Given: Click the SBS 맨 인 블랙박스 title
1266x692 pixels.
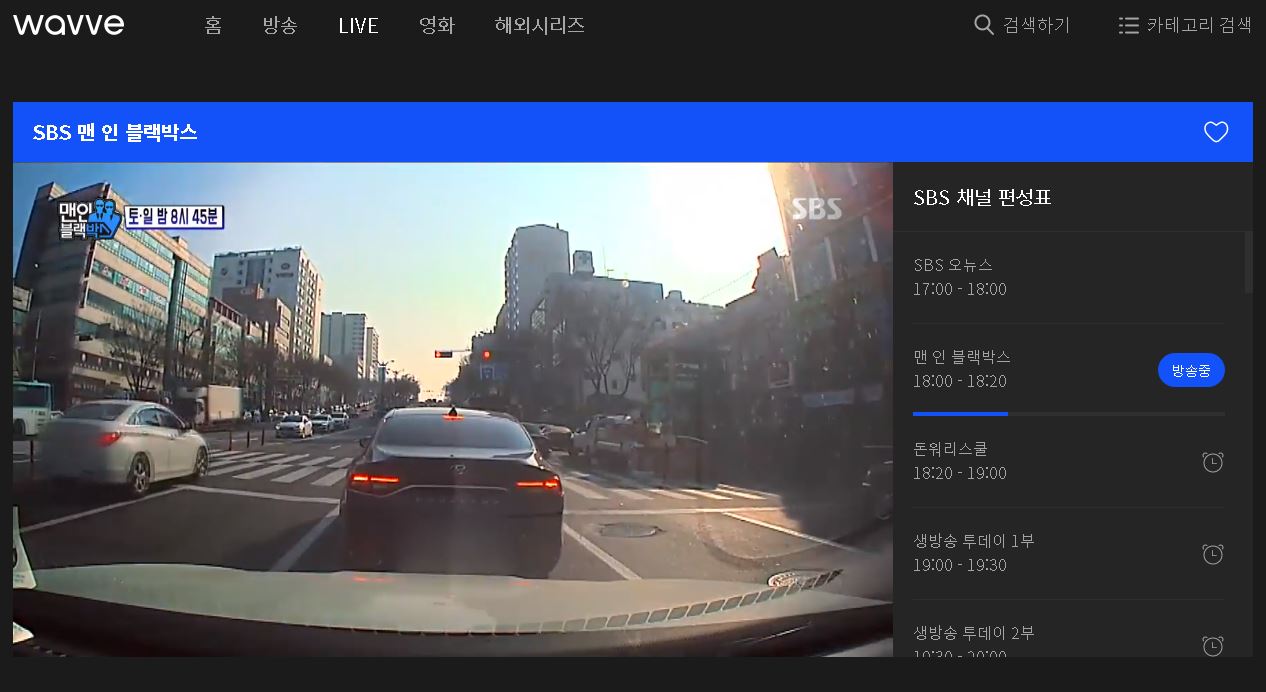Looking at the screenshot, I should (115, 132).
